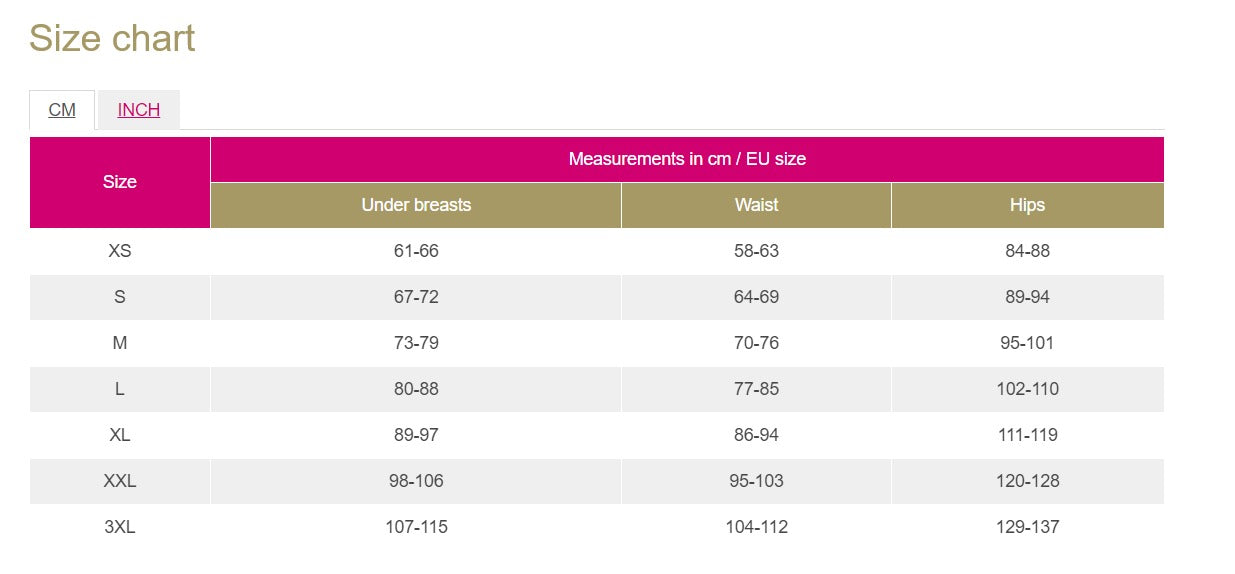Select the XL size row label

coord(120,435)
